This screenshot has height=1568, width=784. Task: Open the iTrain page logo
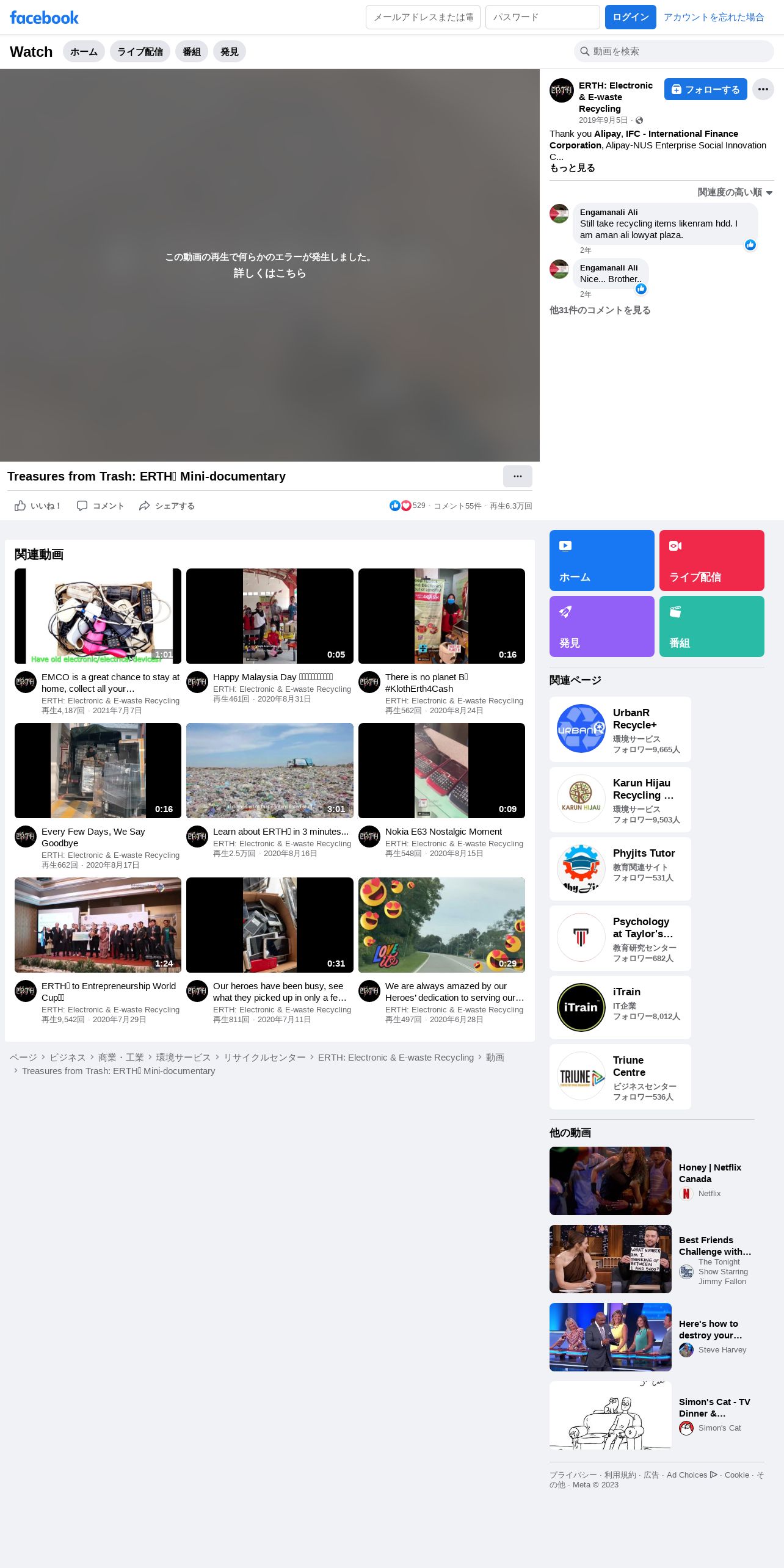pyautogui.click(x=581, y=1007)
